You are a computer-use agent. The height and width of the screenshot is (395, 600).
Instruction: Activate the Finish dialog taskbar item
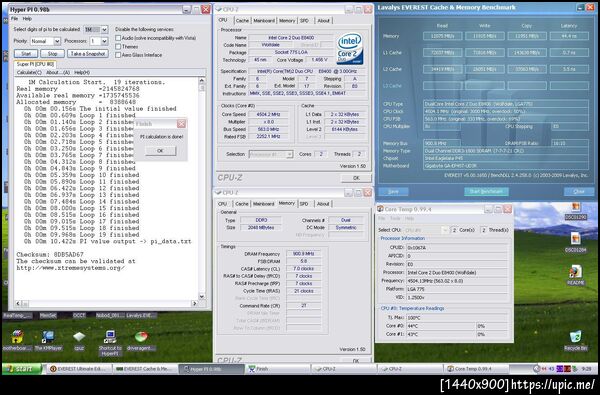point(278,369)
